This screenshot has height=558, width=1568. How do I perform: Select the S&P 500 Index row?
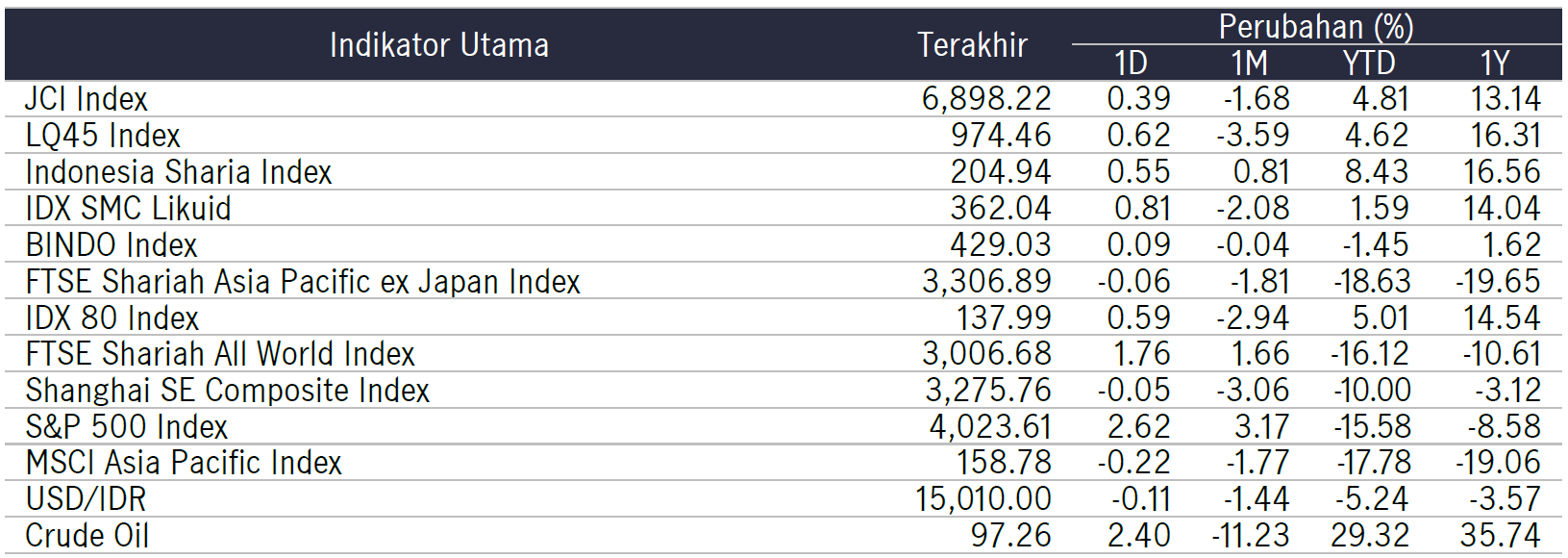point(784,426)
